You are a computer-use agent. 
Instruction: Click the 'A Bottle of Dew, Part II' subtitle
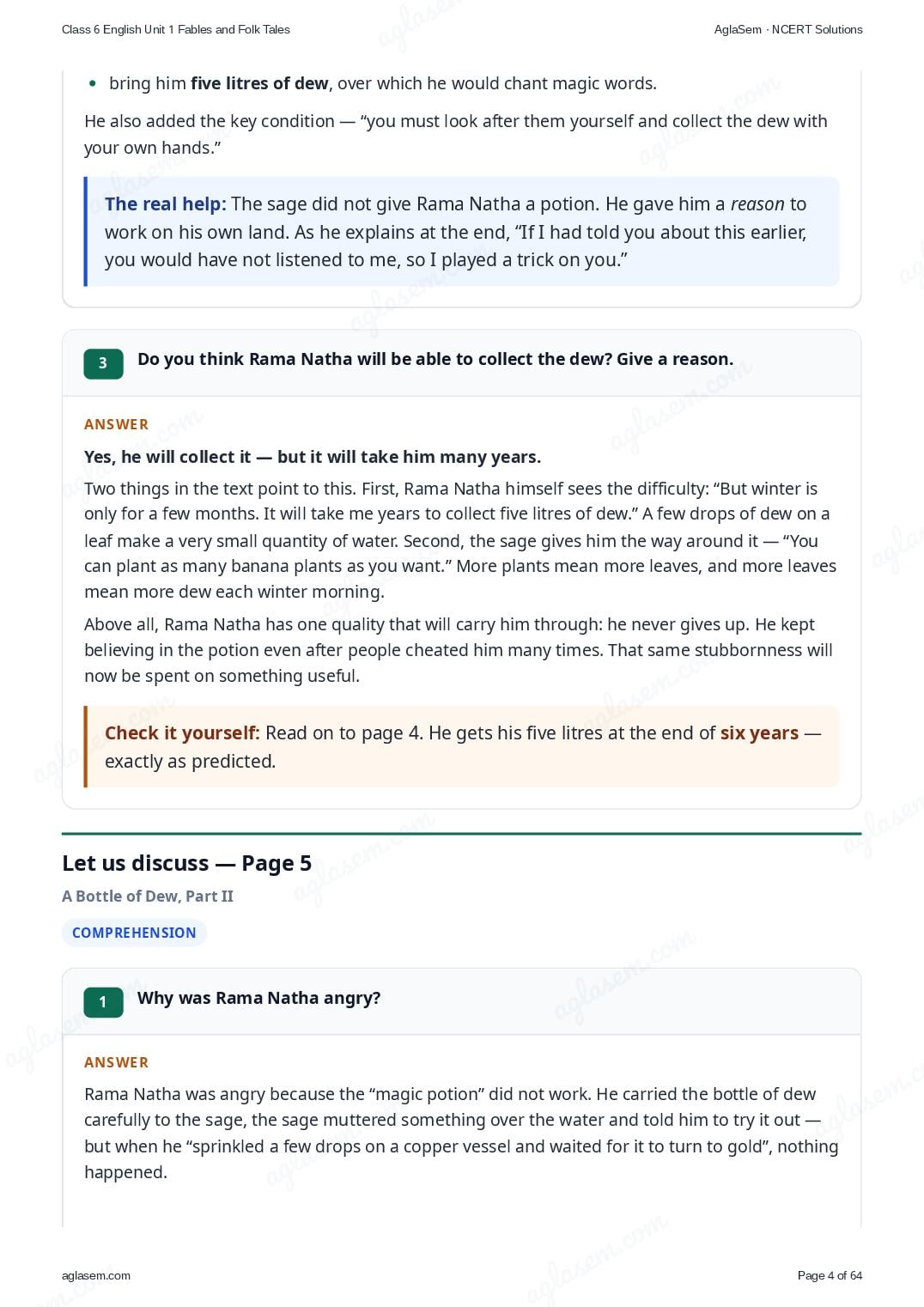point(148,896)
